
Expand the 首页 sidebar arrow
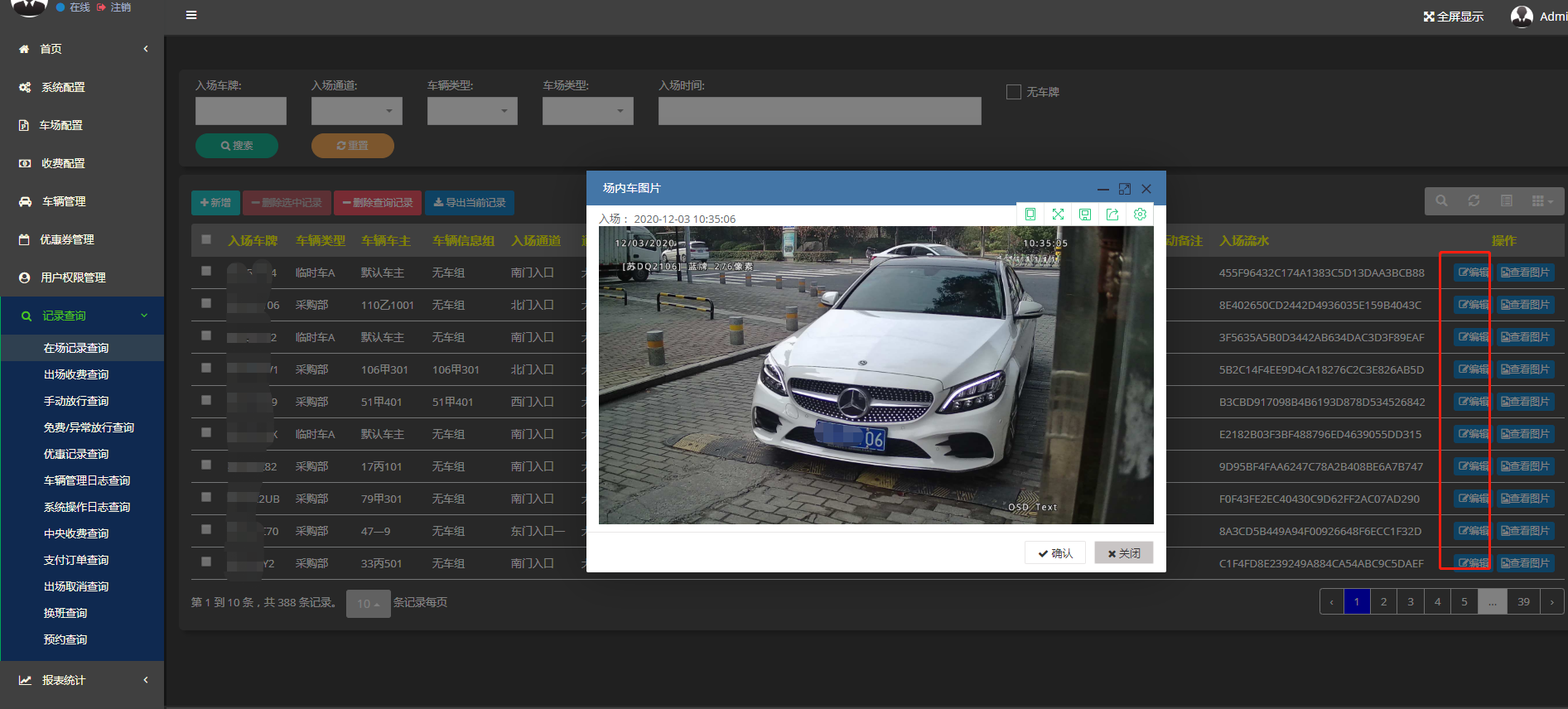coord(146,49)
